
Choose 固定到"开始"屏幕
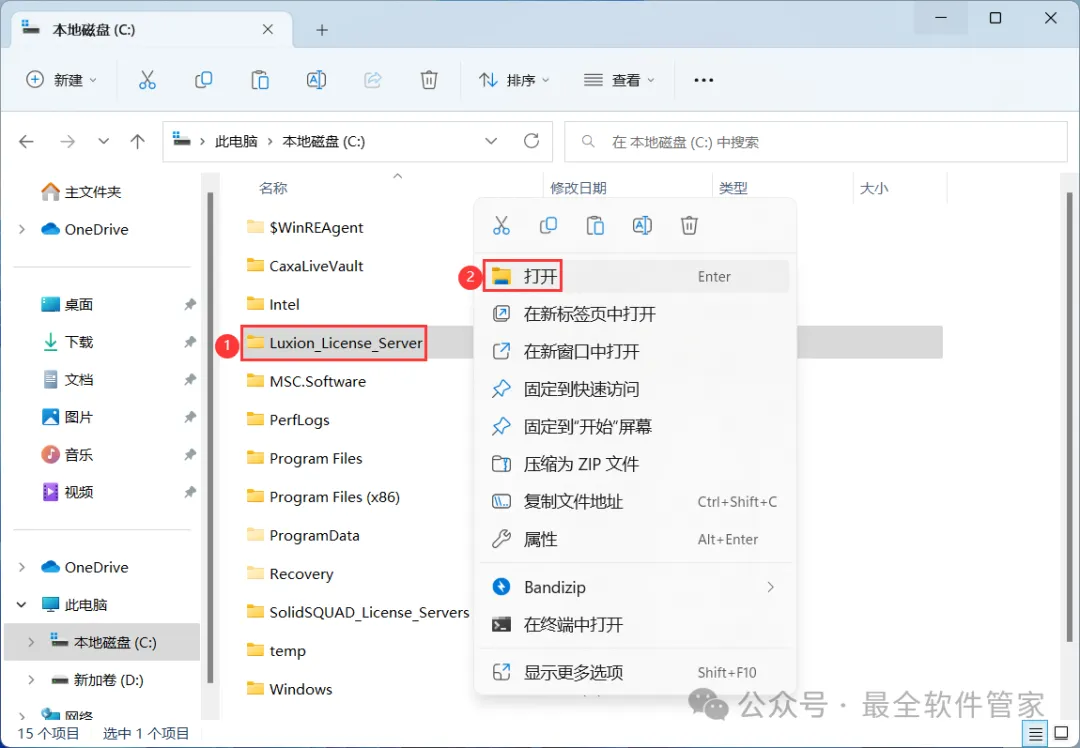635,426
